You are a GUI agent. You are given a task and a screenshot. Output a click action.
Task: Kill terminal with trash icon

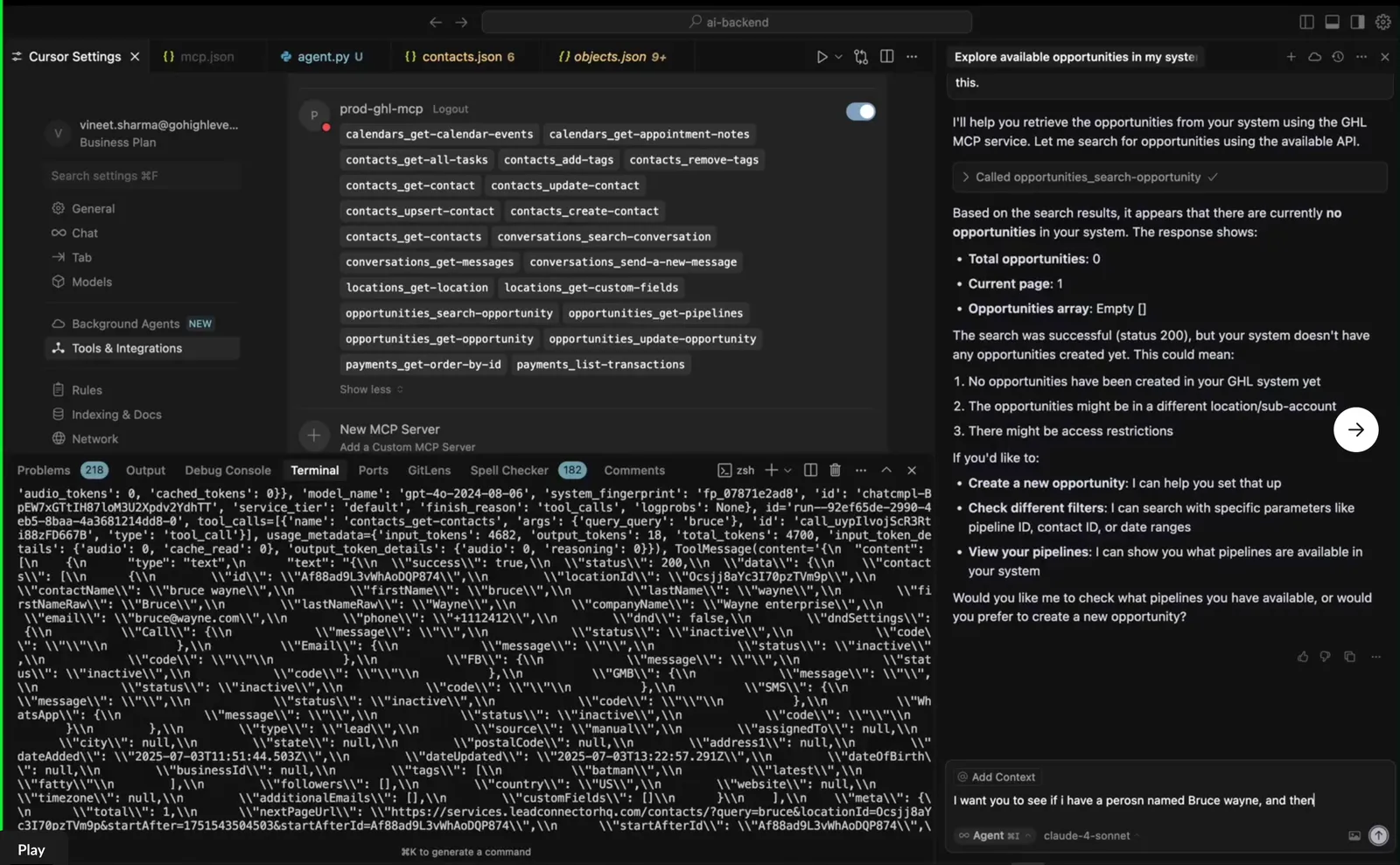(x=835, y=471)
